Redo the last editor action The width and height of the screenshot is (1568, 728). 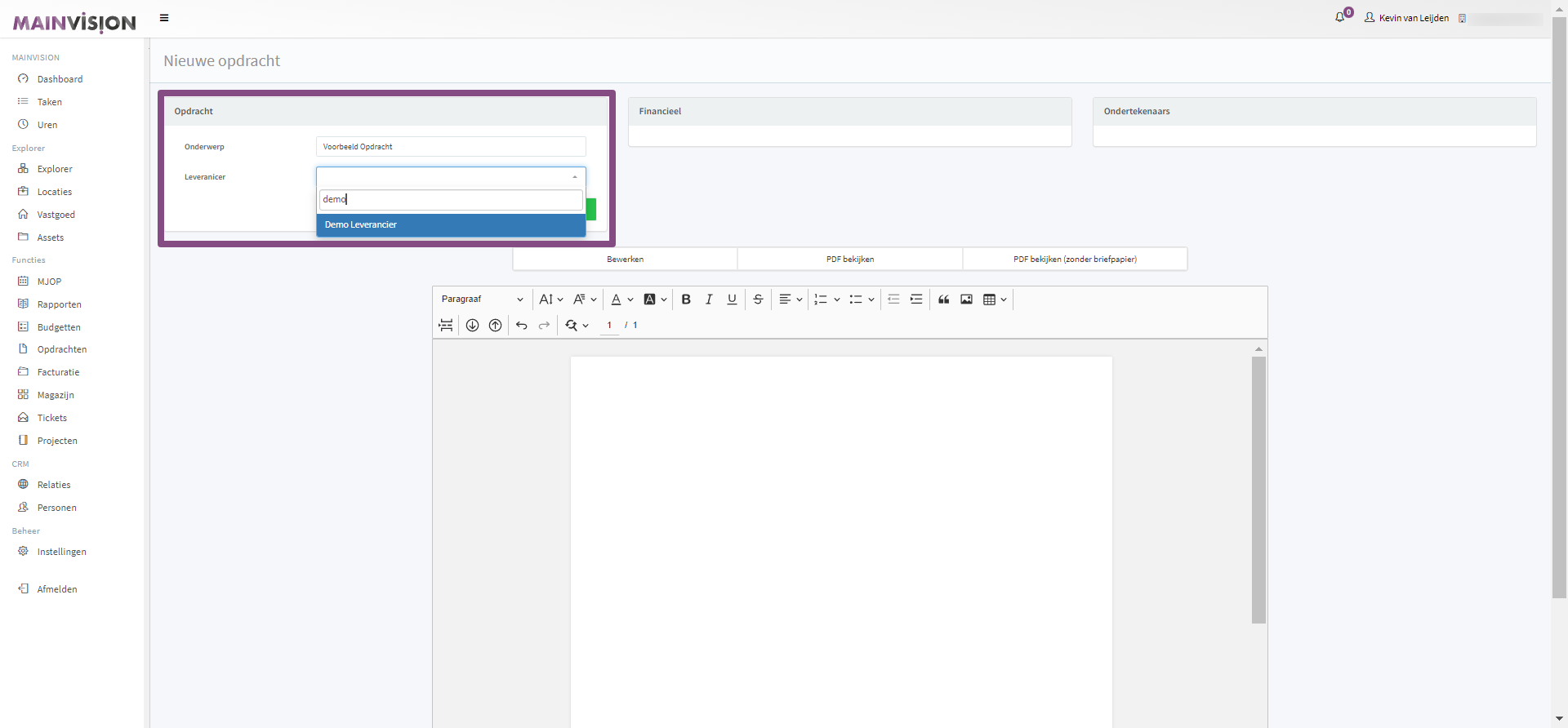point(544,326)
